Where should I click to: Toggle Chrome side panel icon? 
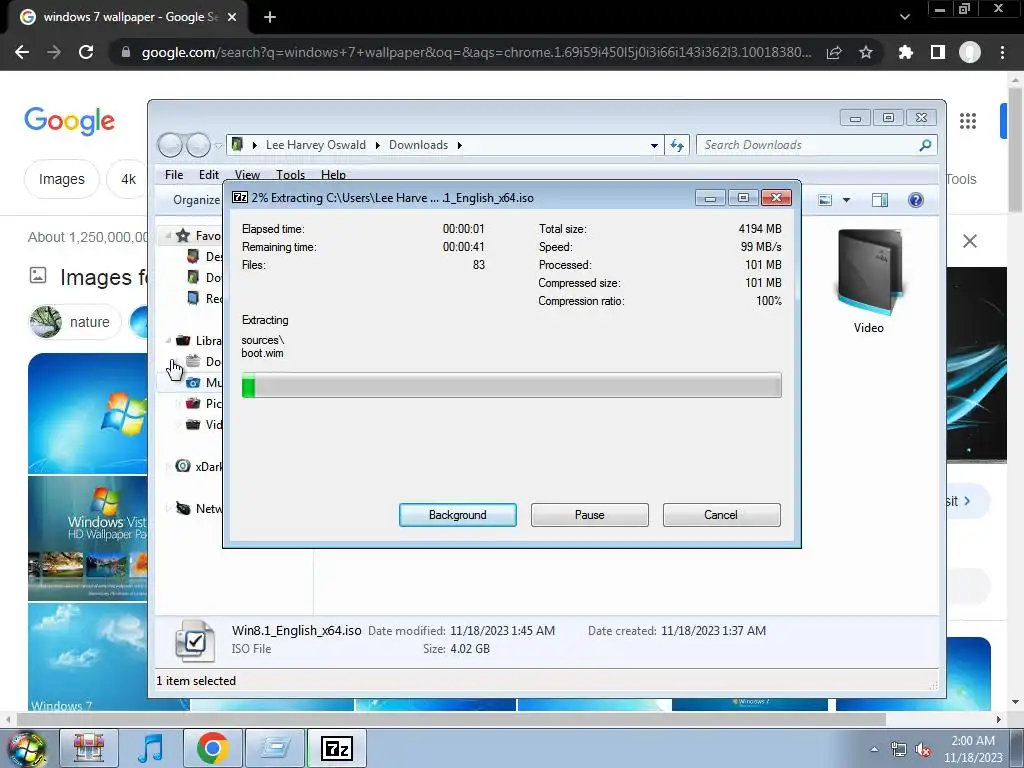[x=937, y=52]
